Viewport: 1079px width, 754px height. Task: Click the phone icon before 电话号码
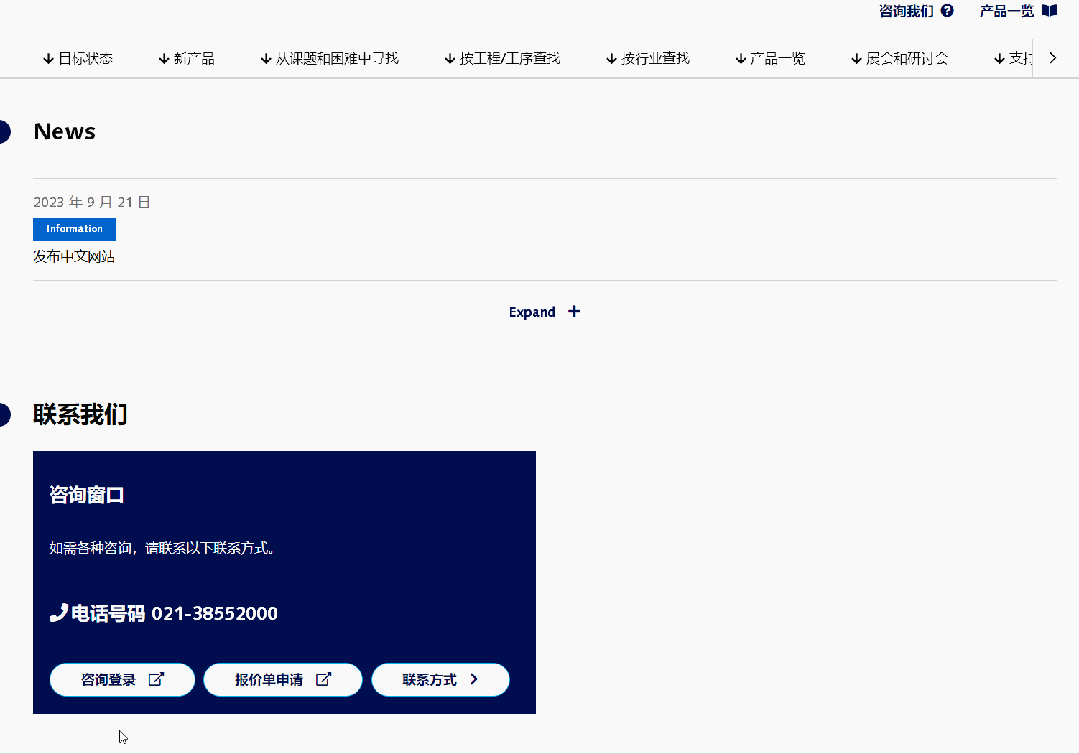point(58,613)
